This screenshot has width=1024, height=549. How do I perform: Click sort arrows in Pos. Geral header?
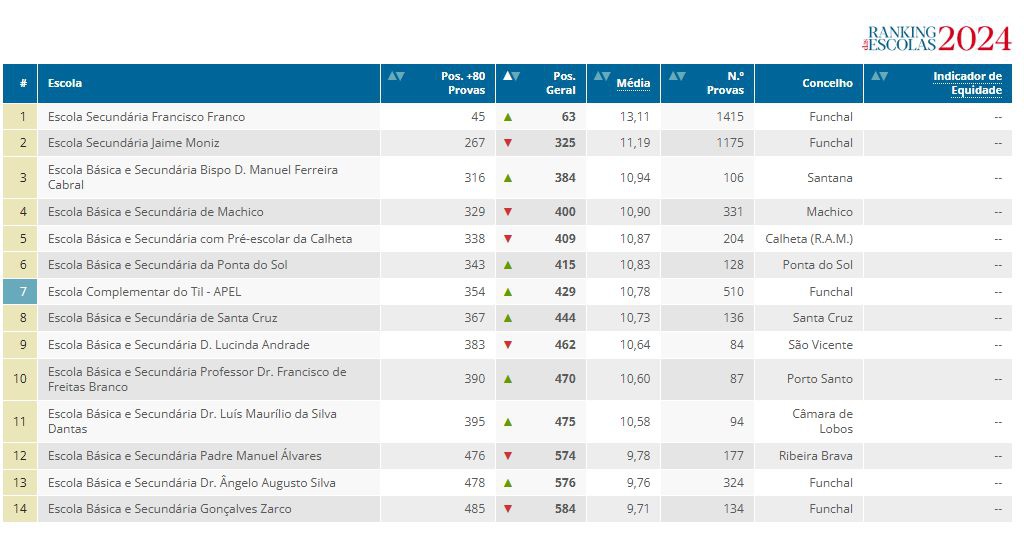tap(511, 76)
